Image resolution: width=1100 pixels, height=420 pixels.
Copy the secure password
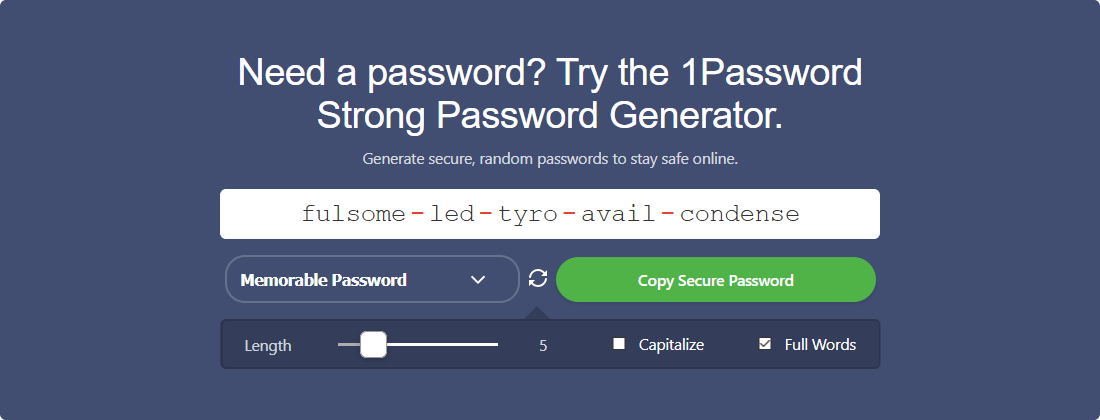716,280
